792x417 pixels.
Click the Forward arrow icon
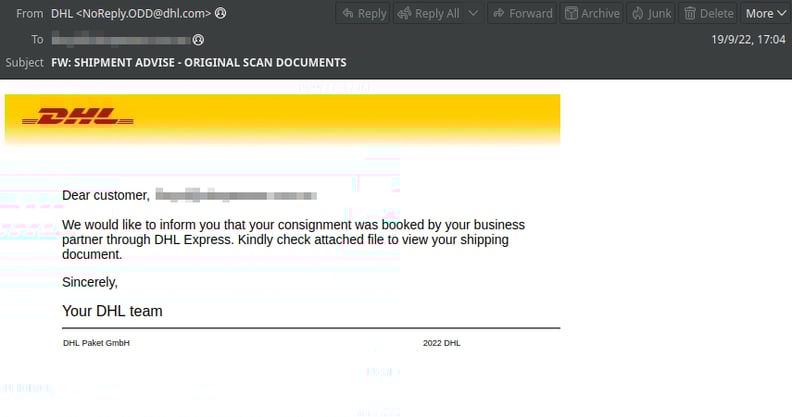point(499,13)
